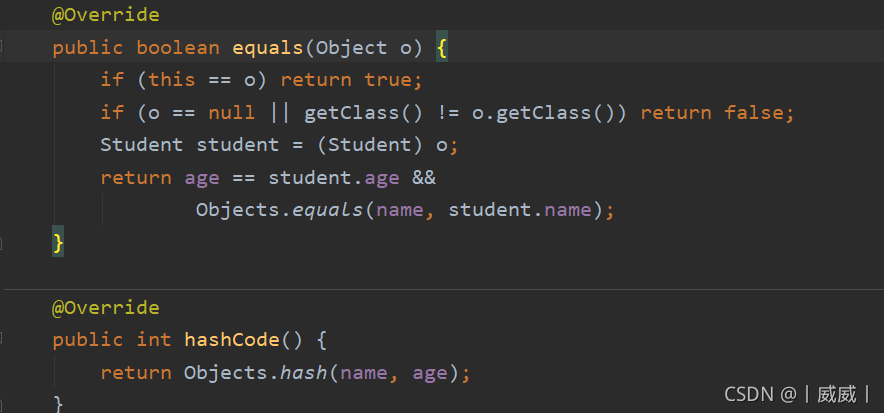Click the || operator in the null check
Viewport: 884px width, 413px height.
(x=280, y=113)
